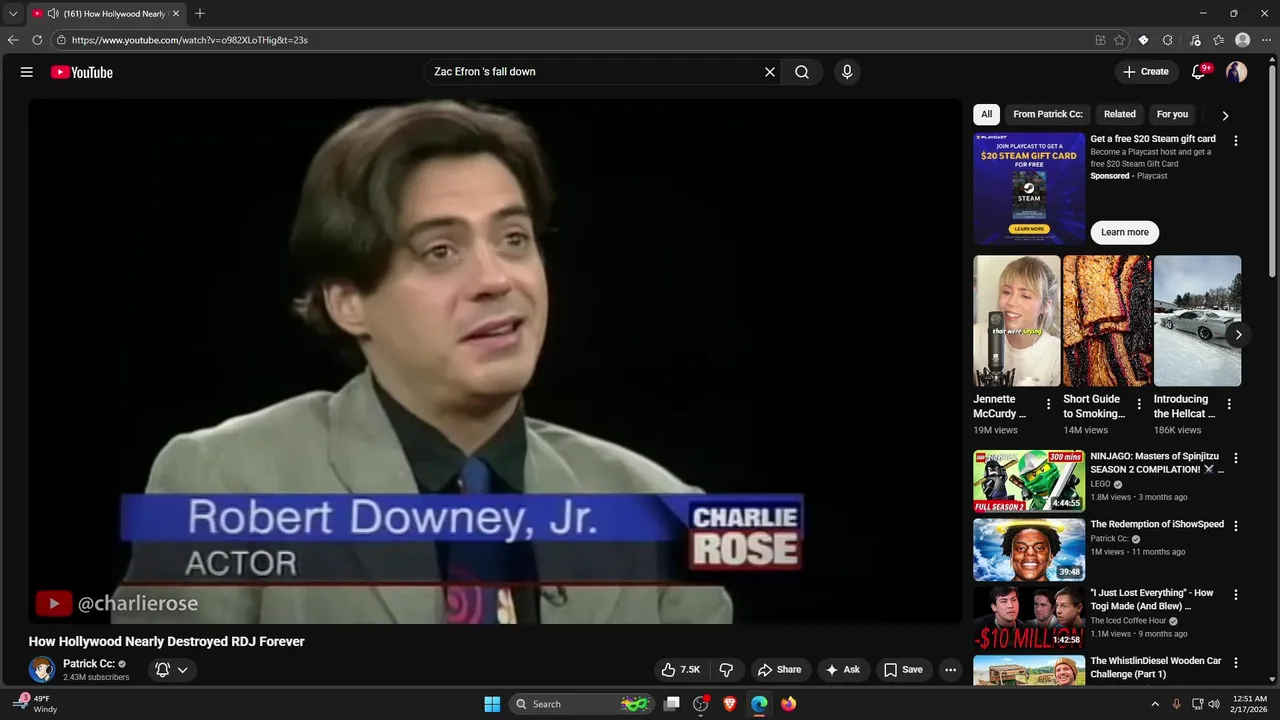
Task: Show hidden system tray icons chevron
Action: pyautogui.click(x=1154, y=704)
